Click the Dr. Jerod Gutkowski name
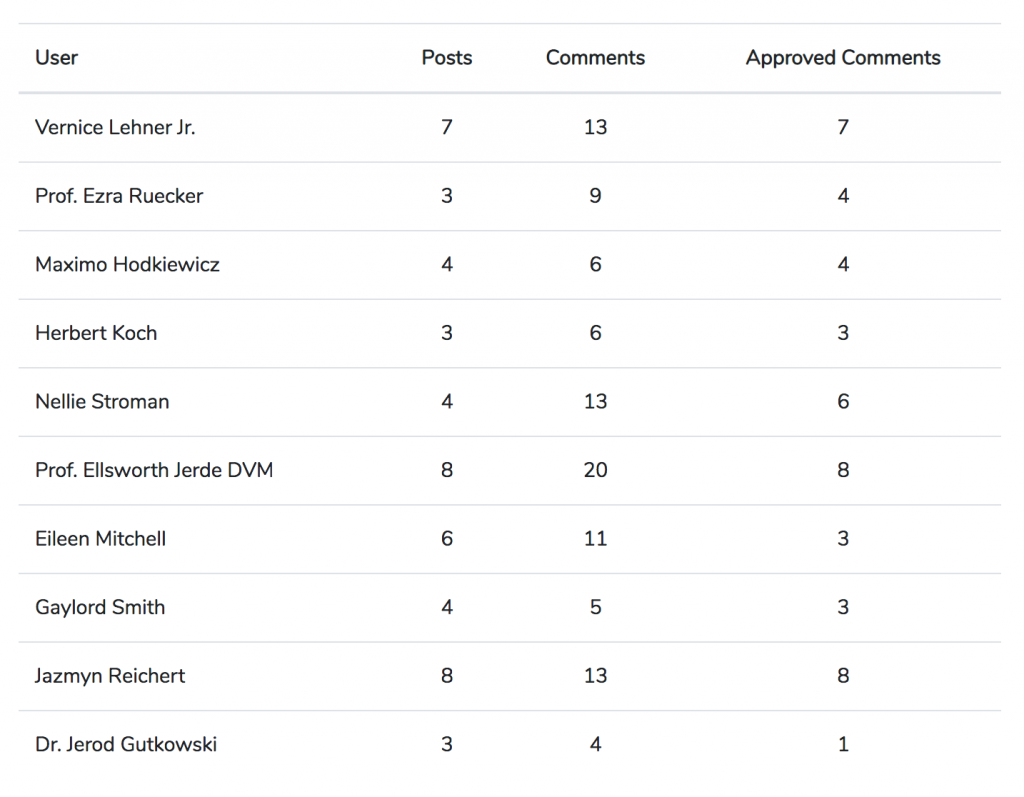This screenshot has width=1024, height=797. [126, 744]
